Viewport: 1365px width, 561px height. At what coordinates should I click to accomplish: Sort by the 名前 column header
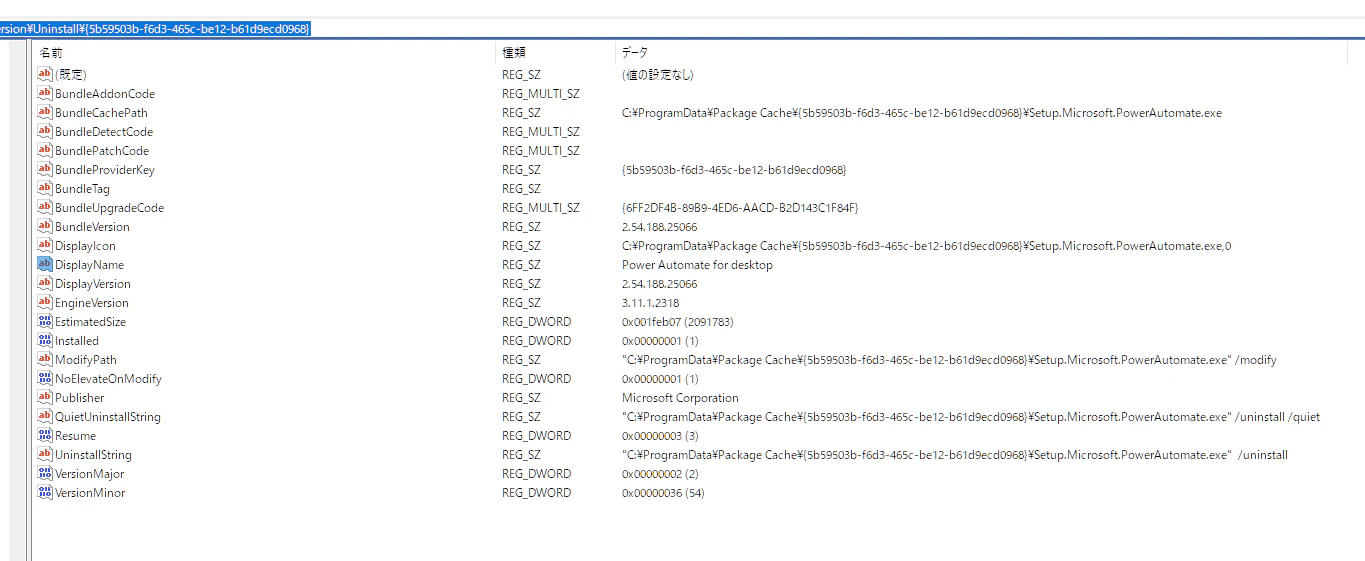264,52
